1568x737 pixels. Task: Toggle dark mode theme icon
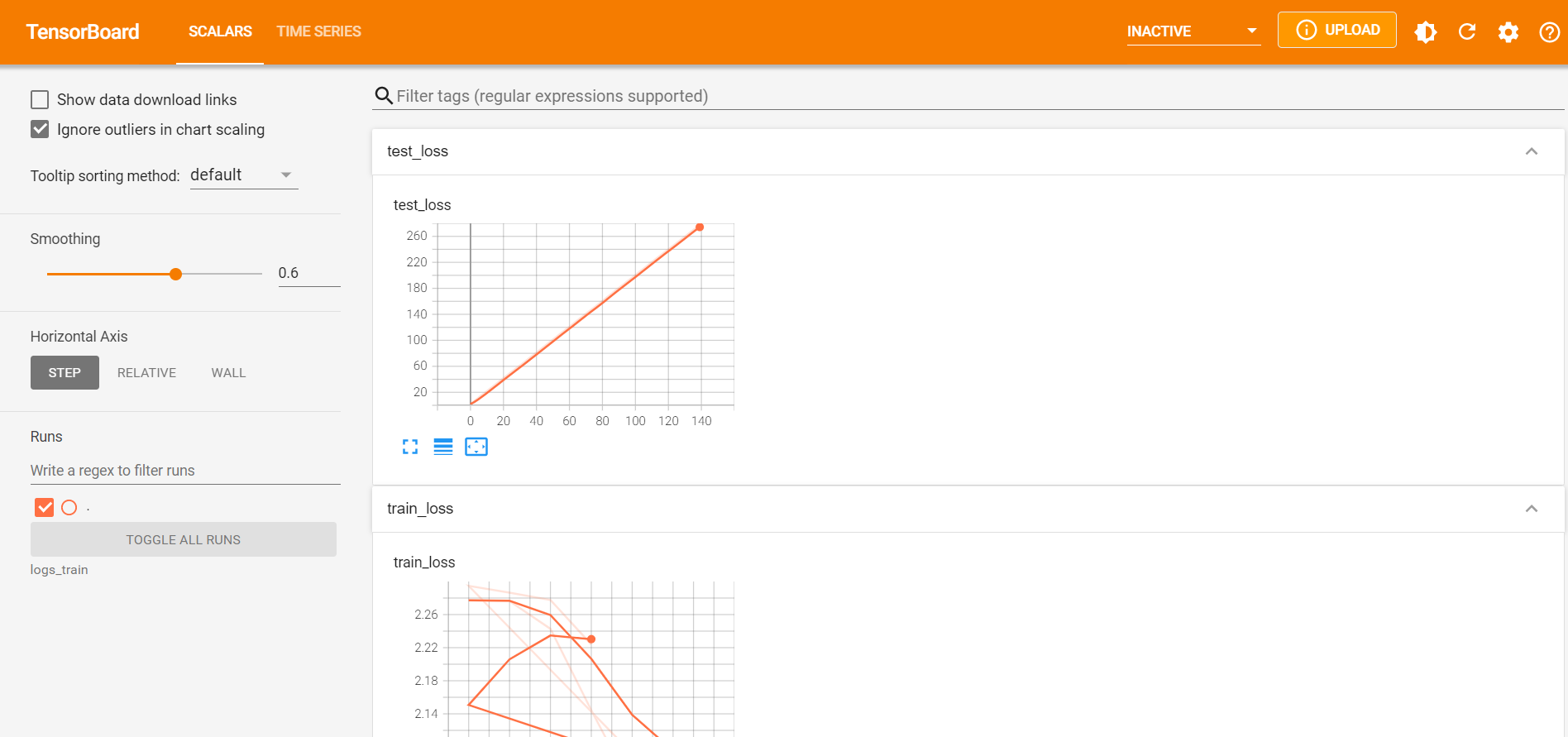coord(1426,31)
